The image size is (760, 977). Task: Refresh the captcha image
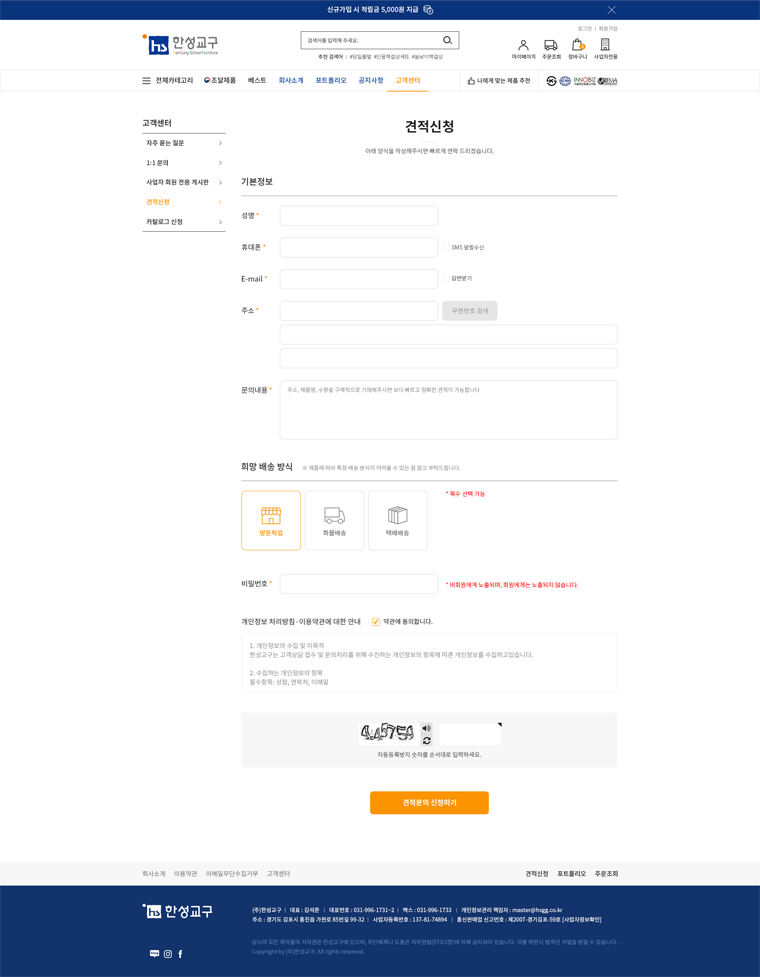point(427,740)
